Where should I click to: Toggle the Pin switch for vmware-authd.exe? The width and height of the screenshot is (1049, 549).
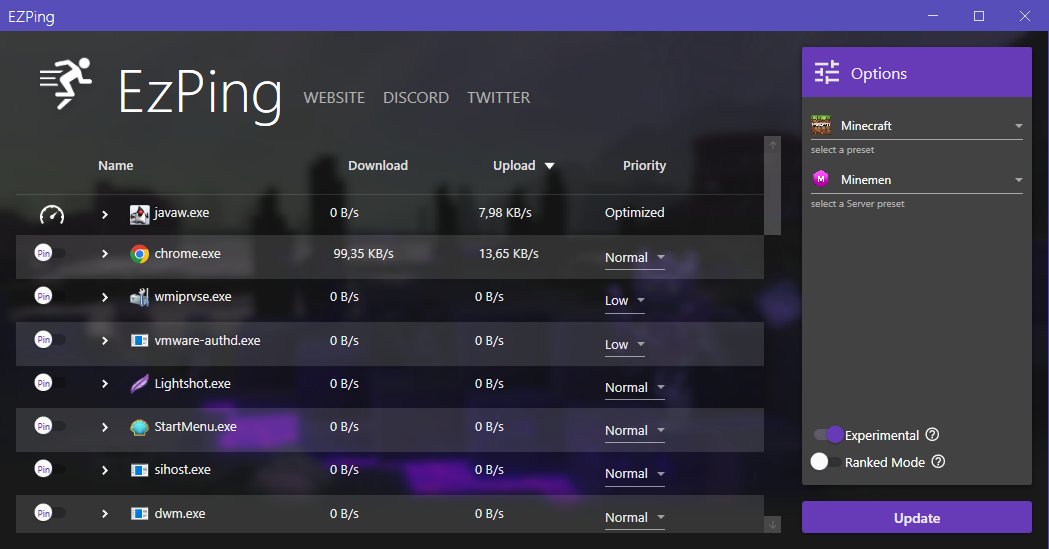click(50, 340)
